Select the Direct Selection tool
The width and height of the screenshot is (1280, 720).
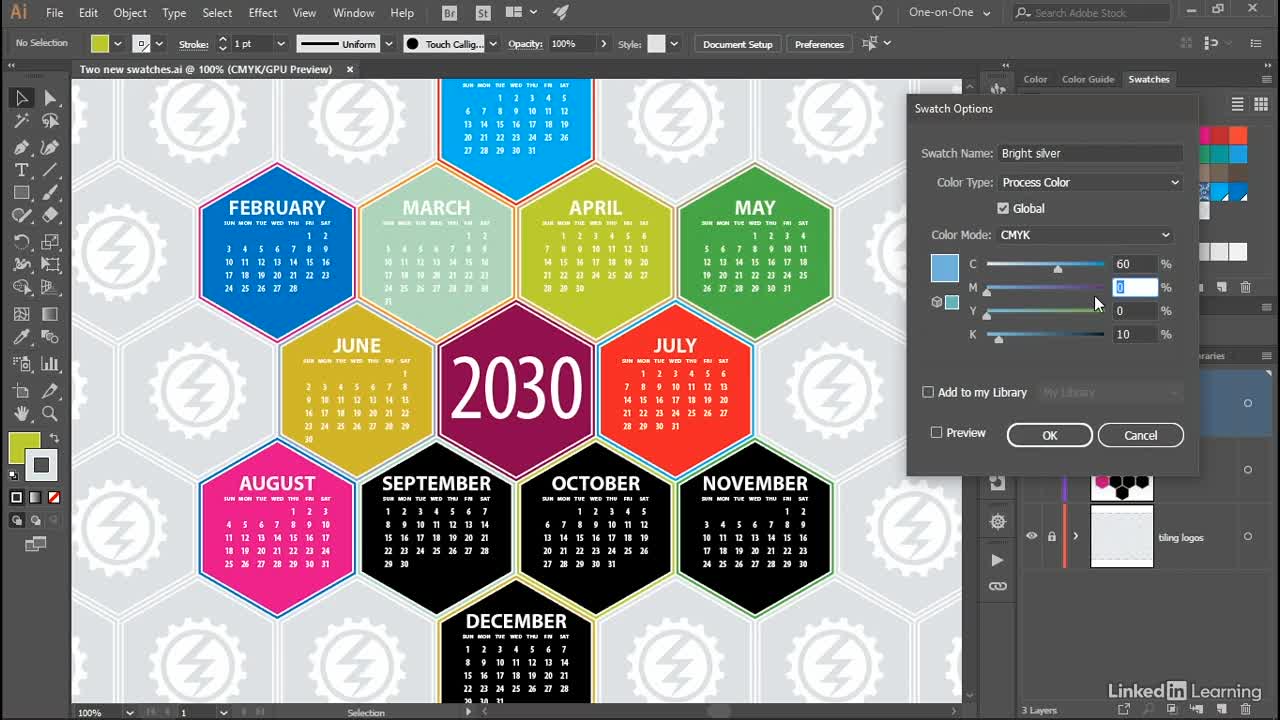coord(50,98)
